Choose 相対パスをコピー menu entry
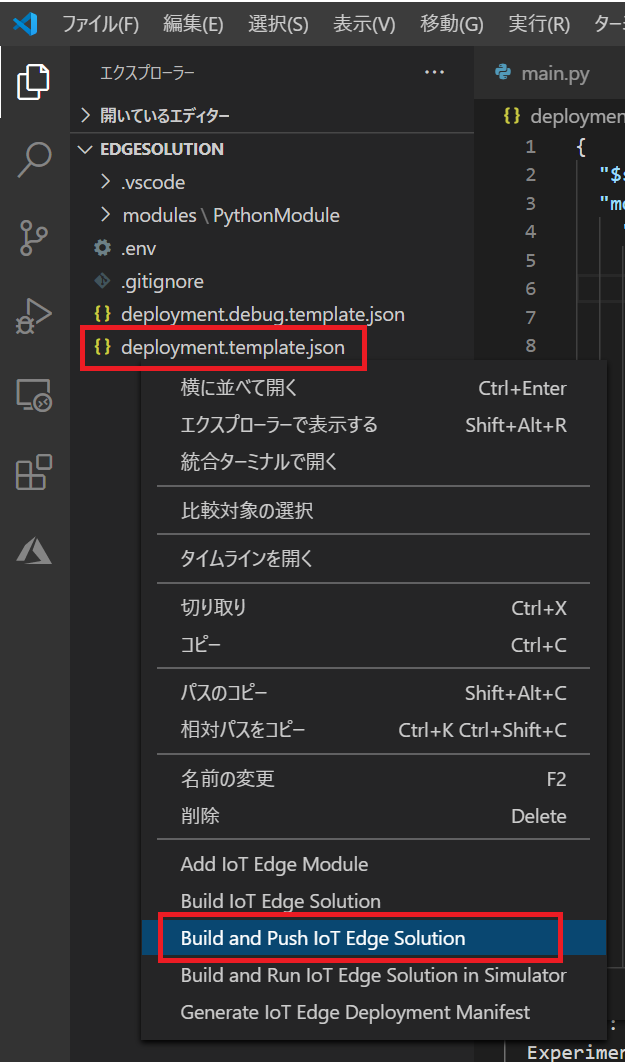The width and height of the screenshot is (625, 1062). (x=373, y=731)
